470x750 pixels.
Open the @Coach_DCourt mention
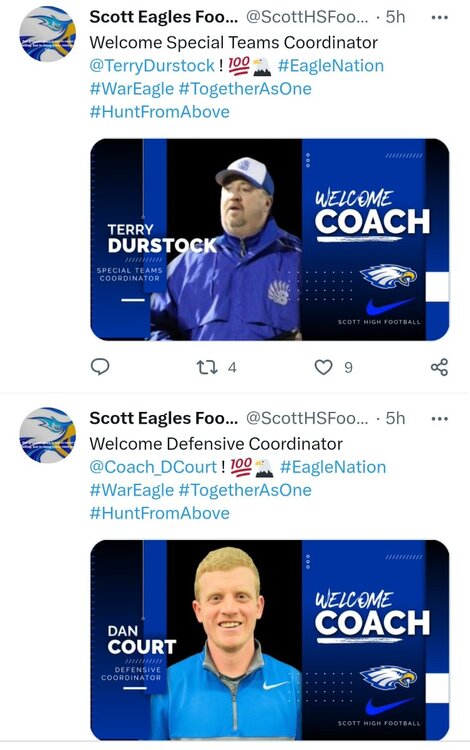point(153,467)
